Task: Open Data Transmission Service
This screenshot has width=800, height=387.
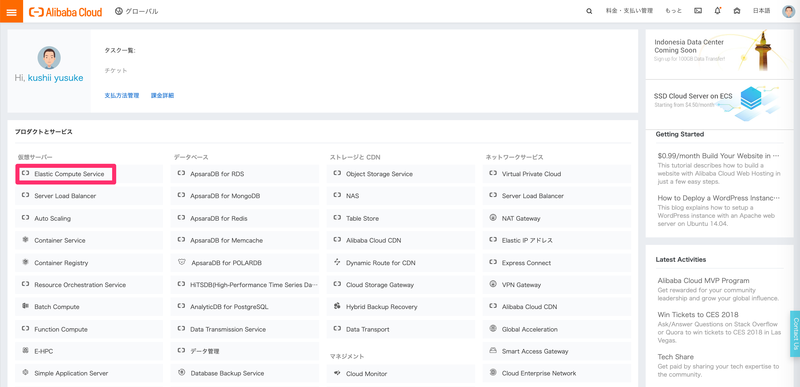Action: (245, 329)
